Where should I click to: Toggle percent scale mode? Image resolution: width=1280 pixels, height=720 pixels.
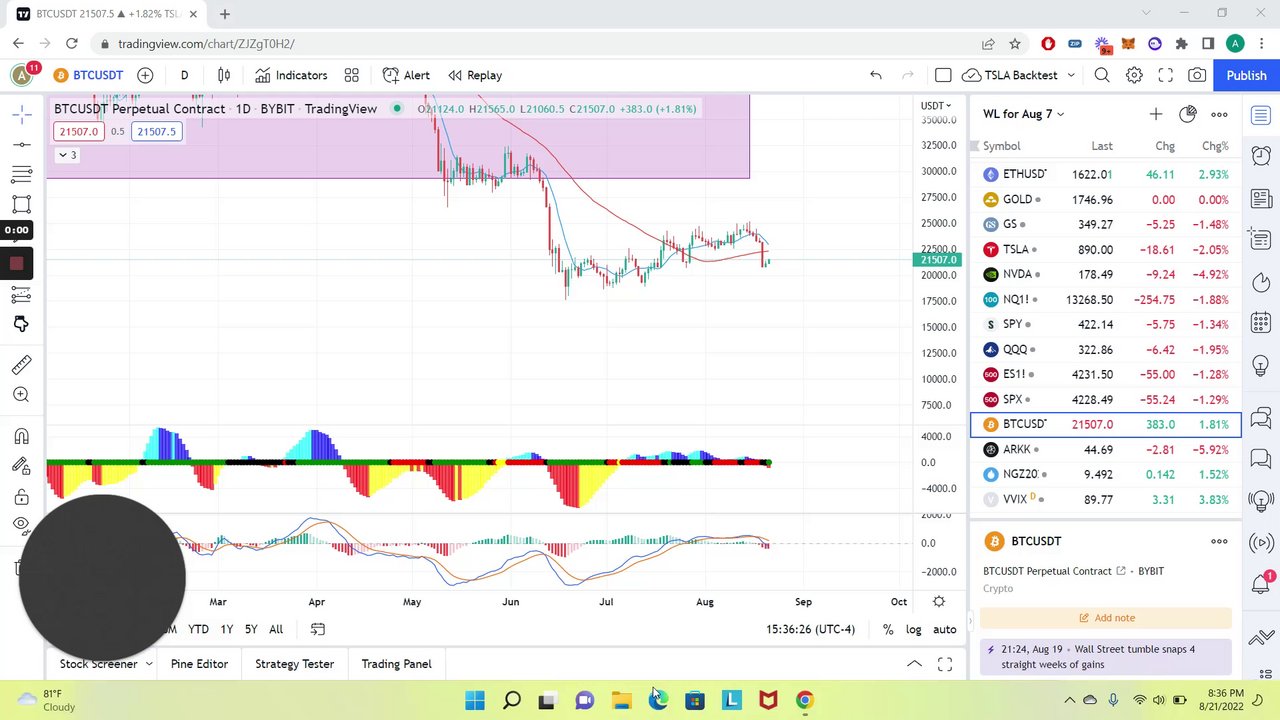(x=888, y=629)
